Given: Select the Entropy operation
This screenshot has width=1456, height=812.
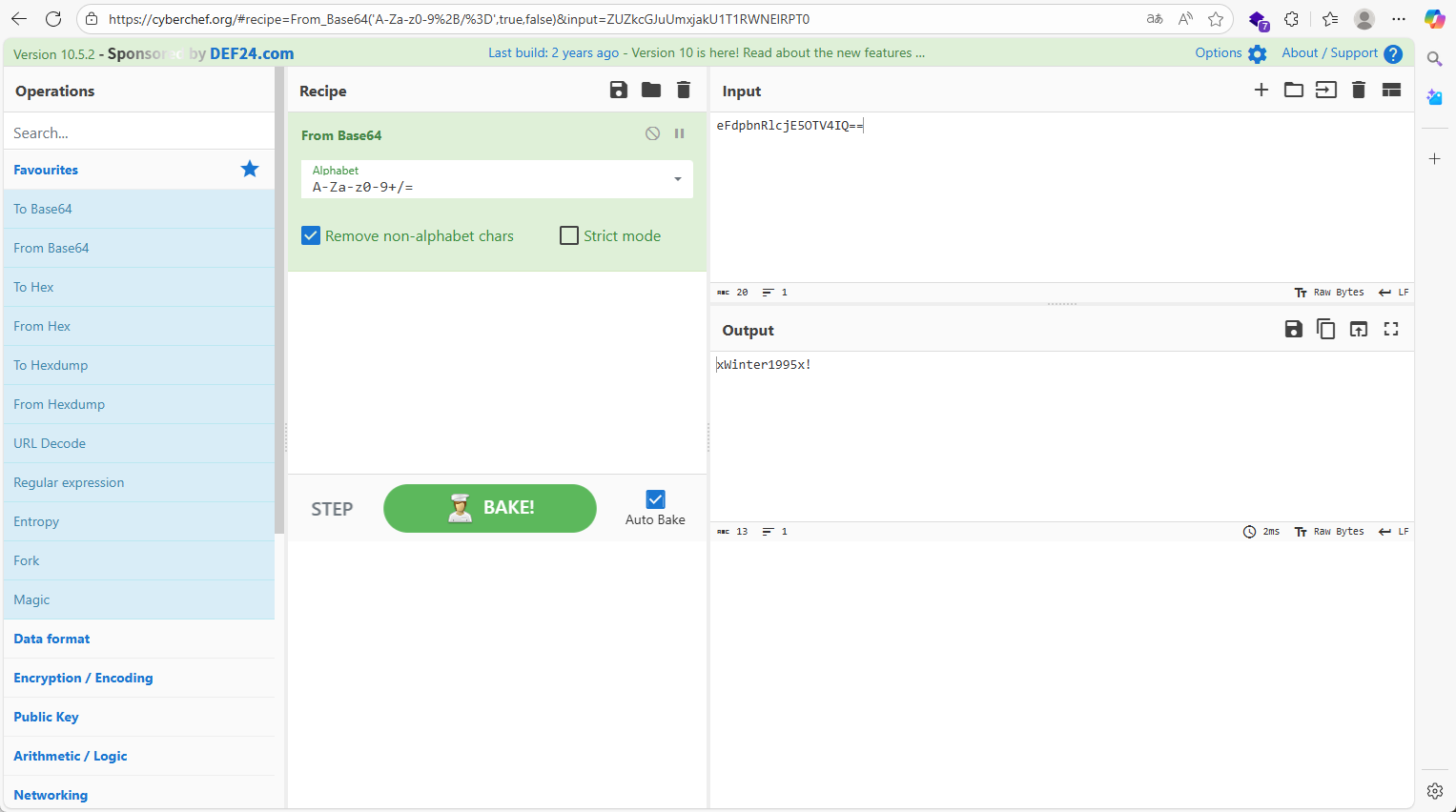Looking at the screenshot, I should pos(139,521).
